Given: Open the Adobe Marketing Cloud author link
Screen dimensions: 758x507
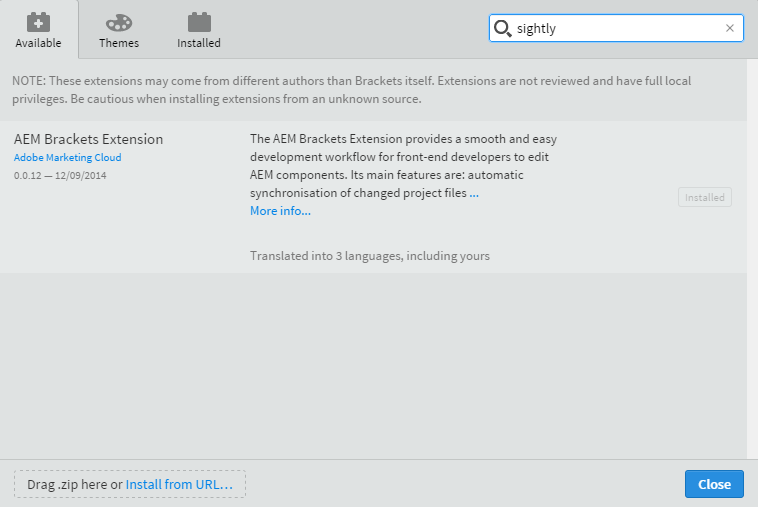Looking at the screenshot, I should tap(67, 158).
